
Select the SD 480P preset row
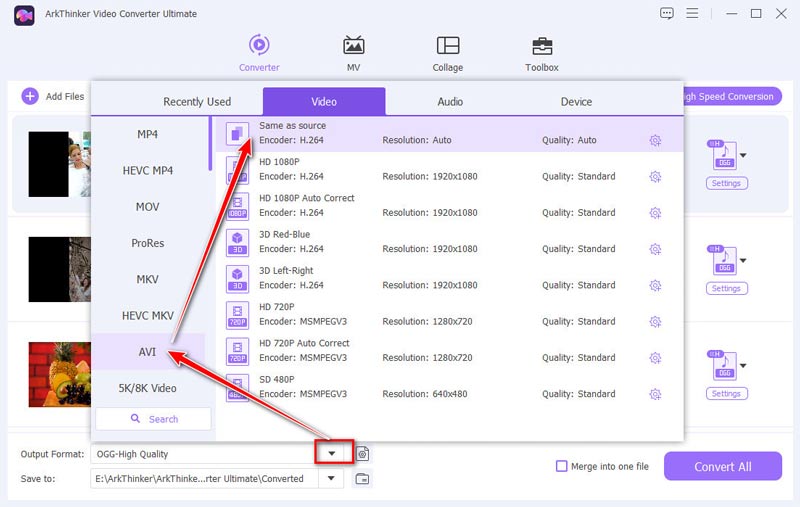pos(449,387)
